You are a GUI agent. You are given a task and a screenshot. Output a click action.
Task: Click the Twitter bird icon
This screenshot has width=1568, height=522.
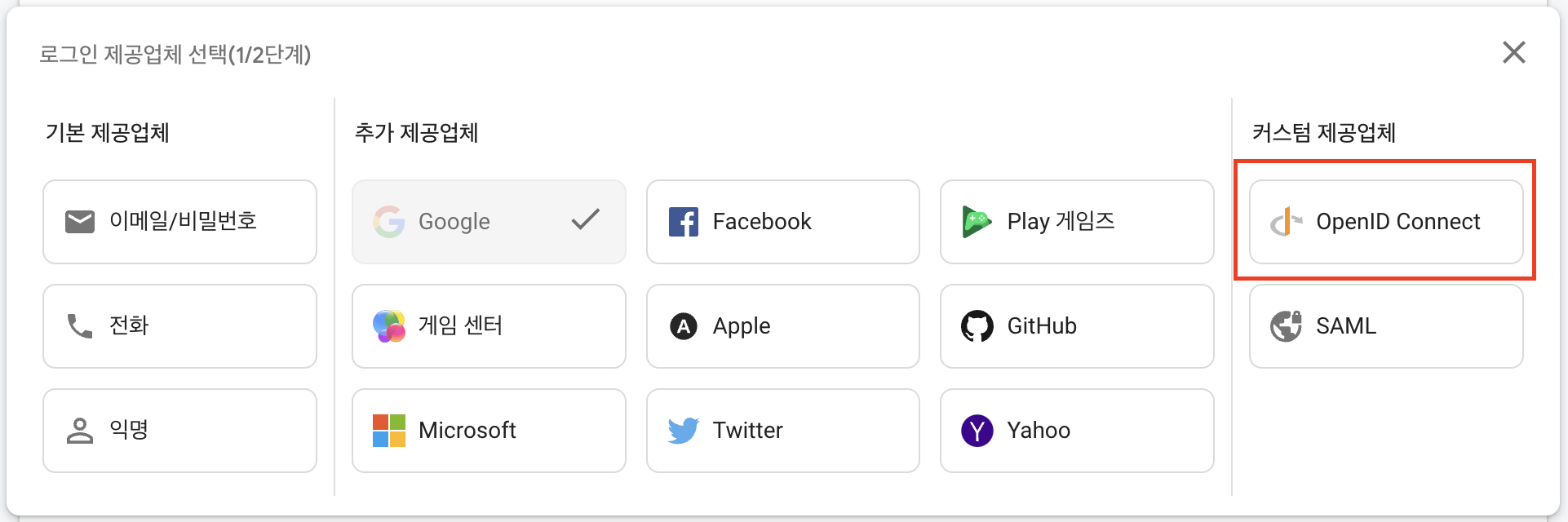click(x=684, y=431)
